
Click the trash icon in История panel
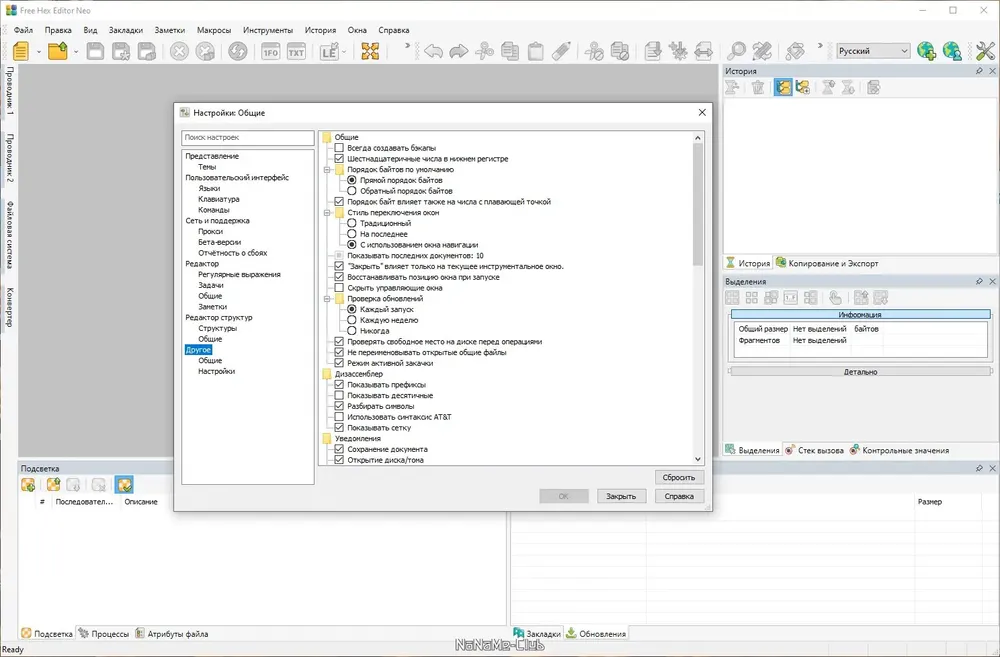[x=758, y=88]
